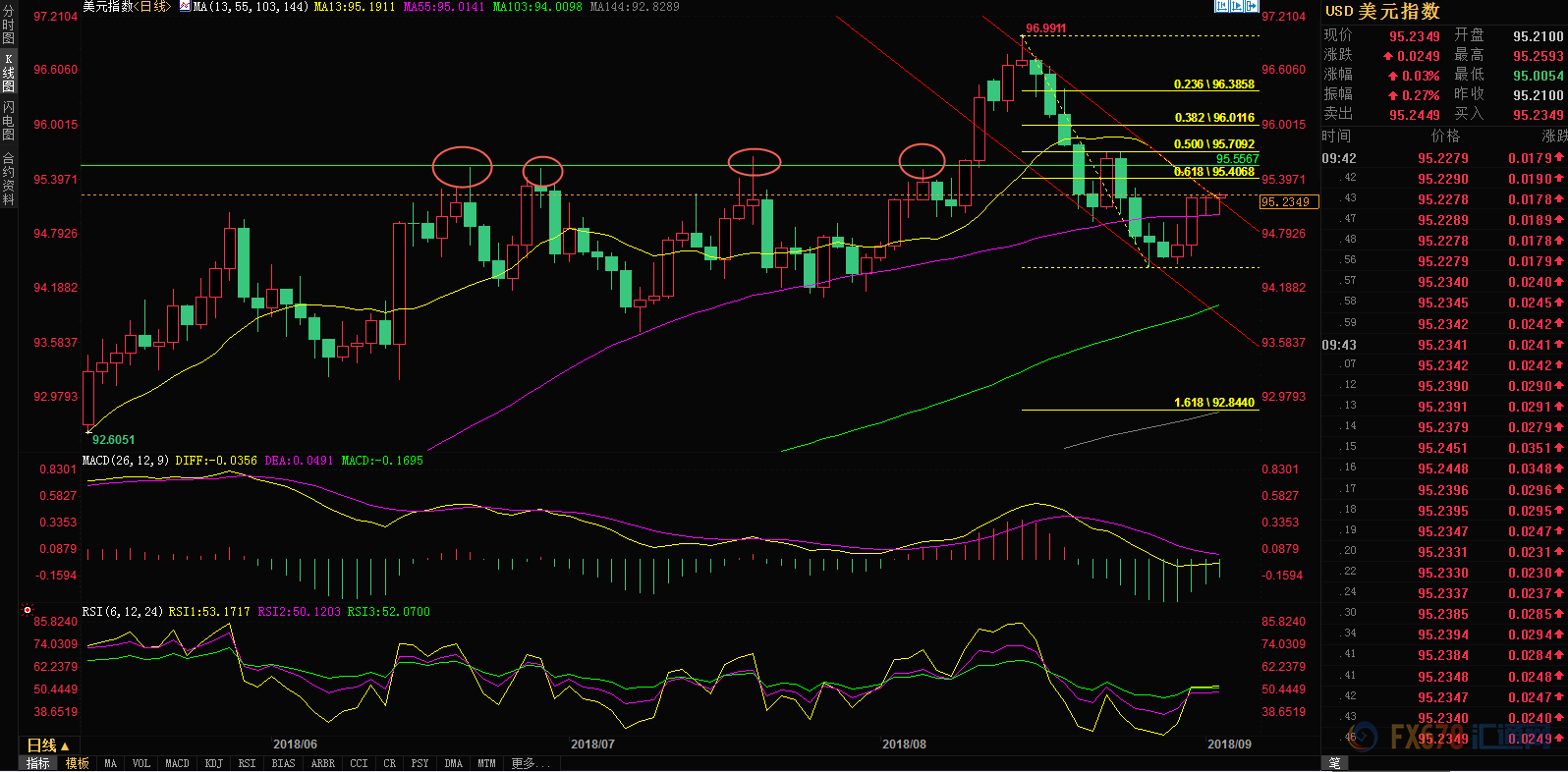Click MA144:92.8289 value label

pyautogui.click(x=635, y=6)
